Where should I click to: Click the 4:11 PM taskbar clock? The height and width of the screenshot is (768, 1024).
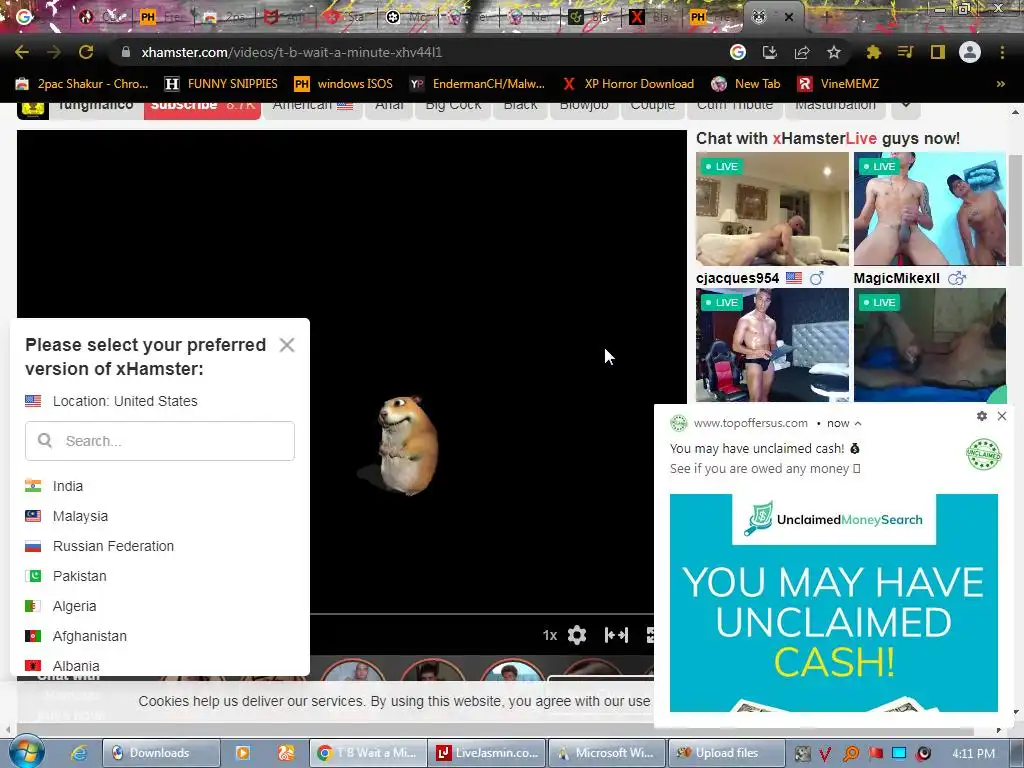(x=973, y=754)
